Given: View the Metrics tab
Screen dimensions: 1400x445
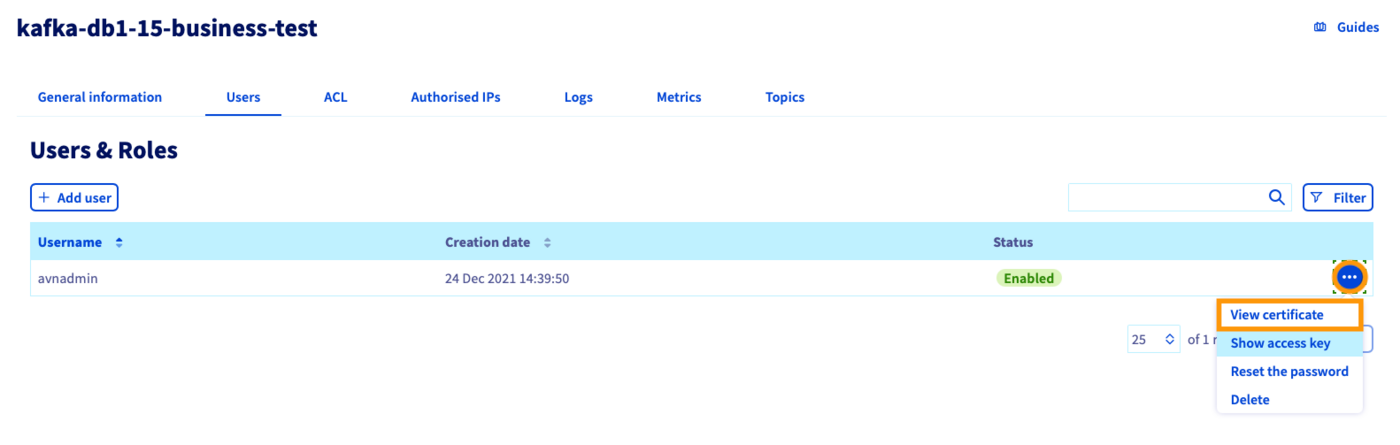Looking at the screenshot, I should [679, 97].
